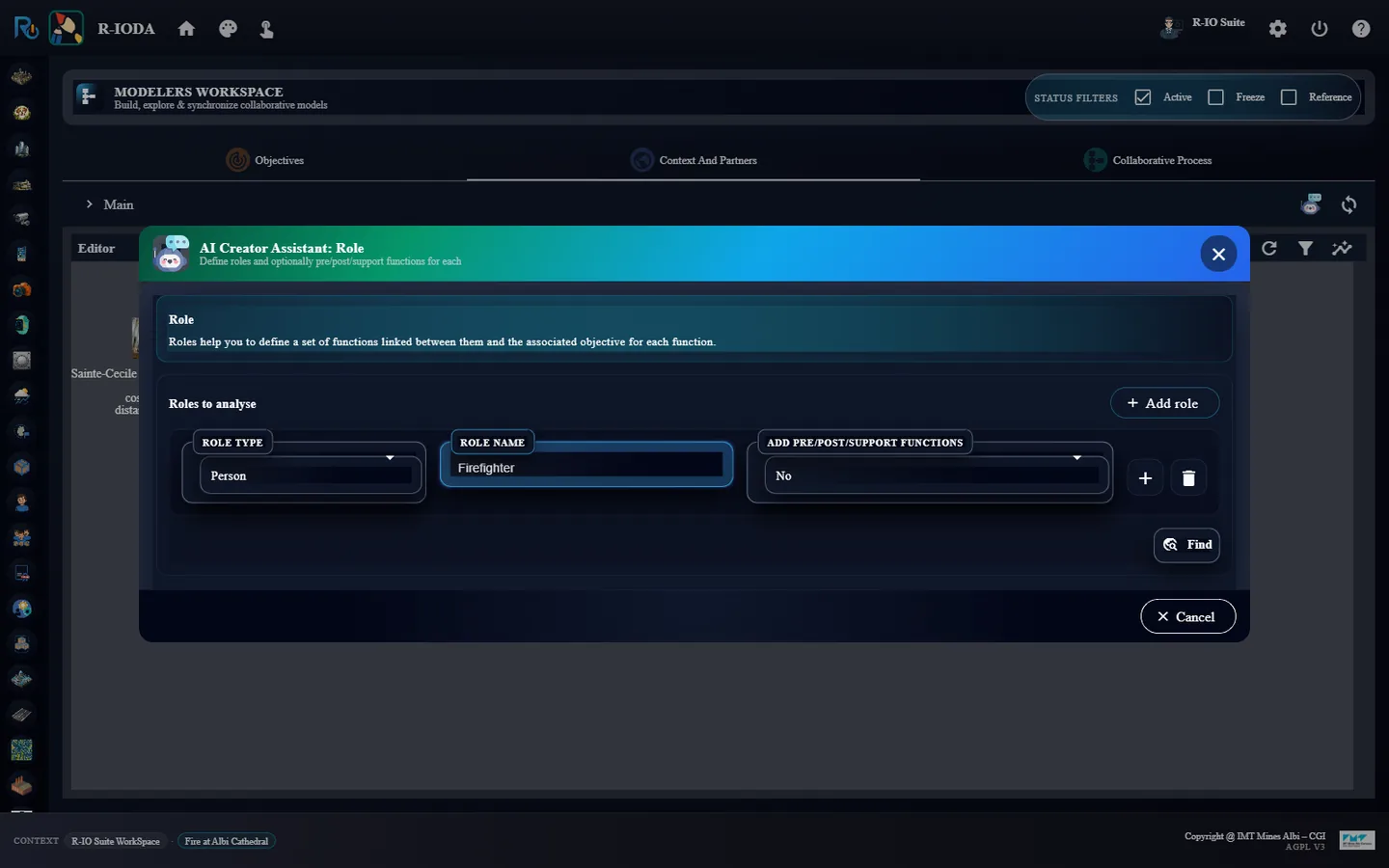Select the weather cloud icon in sidebar
This screenshot has height=868, width=1389.
pos(21,395)
